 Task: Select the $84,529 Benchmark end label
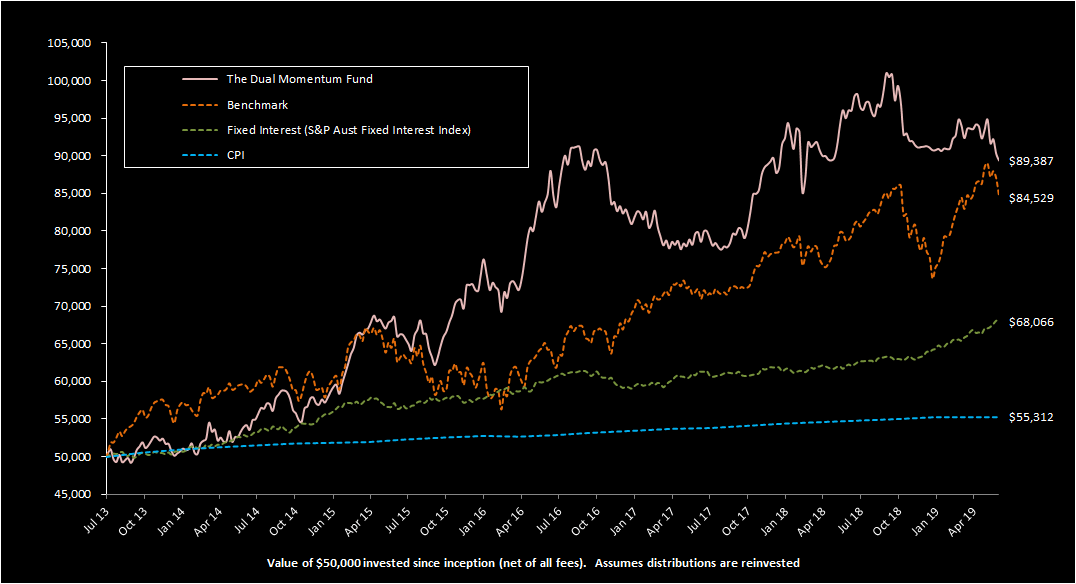(1033, 196)
